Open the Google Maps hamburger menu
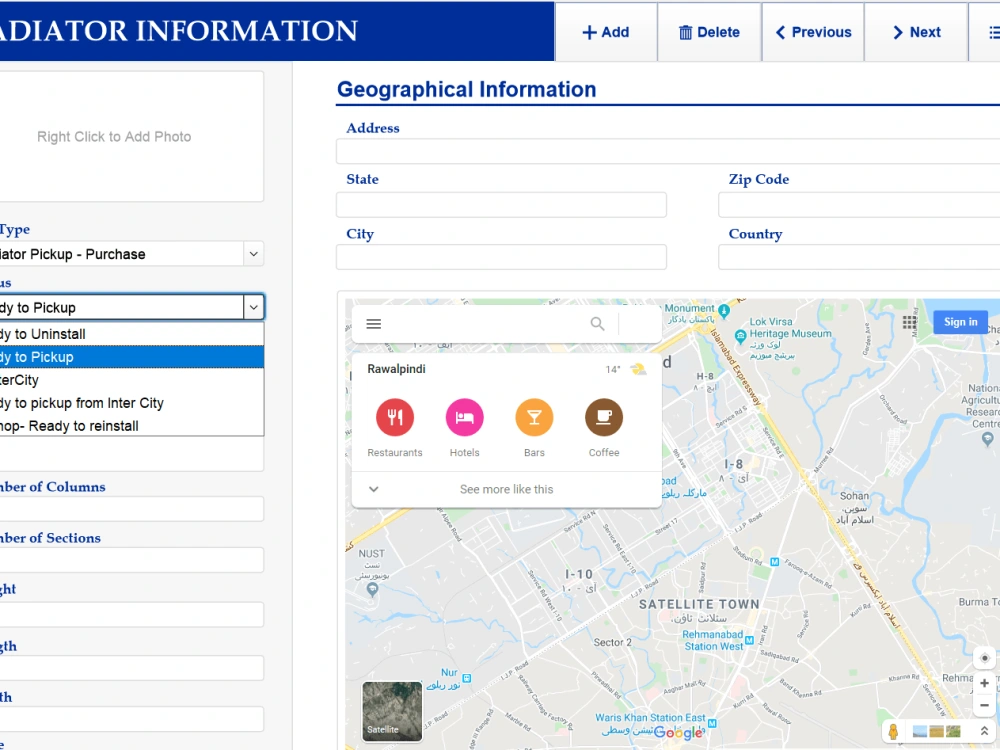This screenshot has width=1000, height=750. 374,324
